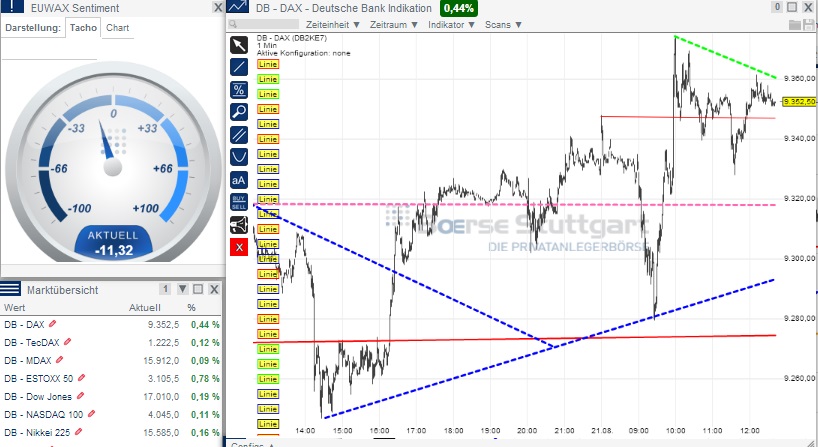Click the red X delete drawings button
Image resolution: width=818 pixels, height=447 pixels.
(x=239, y=247)
